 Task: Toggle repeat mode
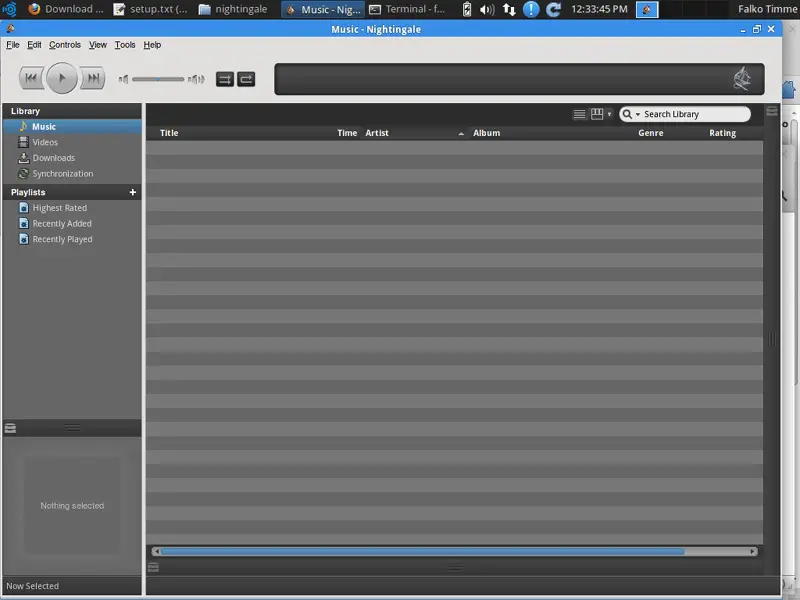point(246,79)
